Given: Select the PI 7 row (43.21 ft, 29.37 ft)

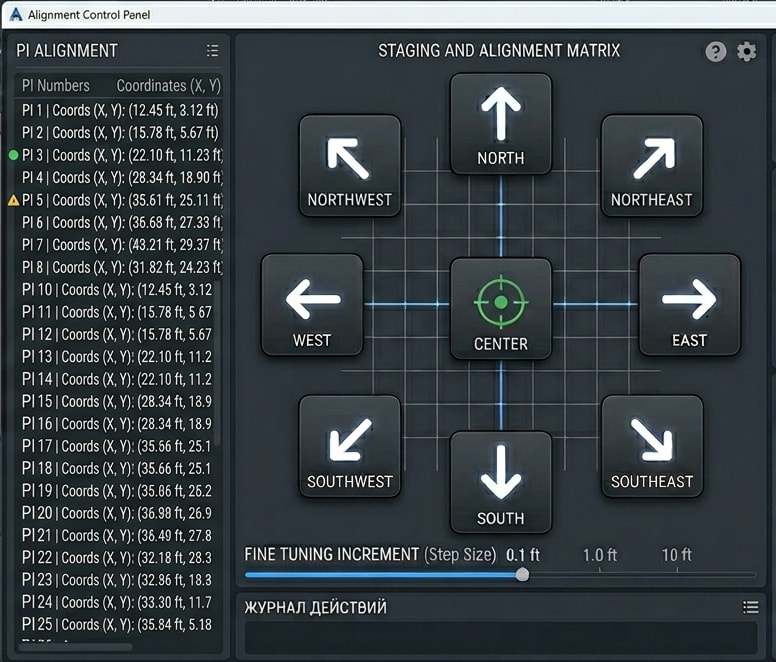Looking at the screenshot, I should point(119,245).
